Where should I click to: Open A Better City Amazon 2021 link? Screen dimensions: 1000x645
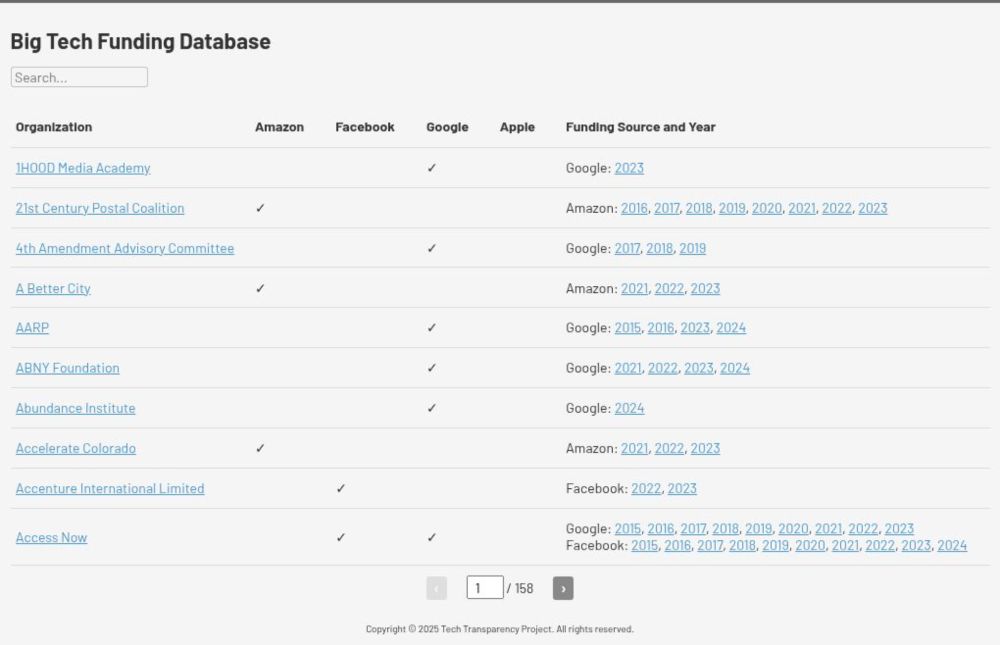(x=635, y=288)
